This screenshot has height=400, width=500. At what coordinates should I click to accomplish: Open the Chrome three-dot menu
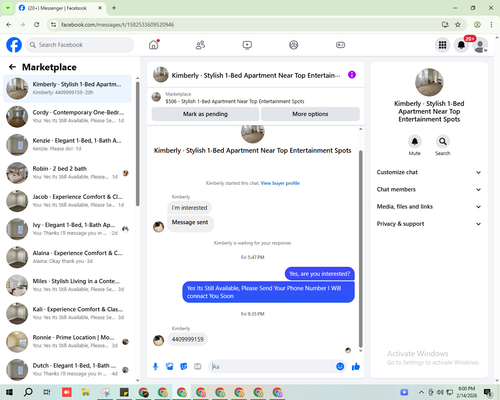point(491,24)
